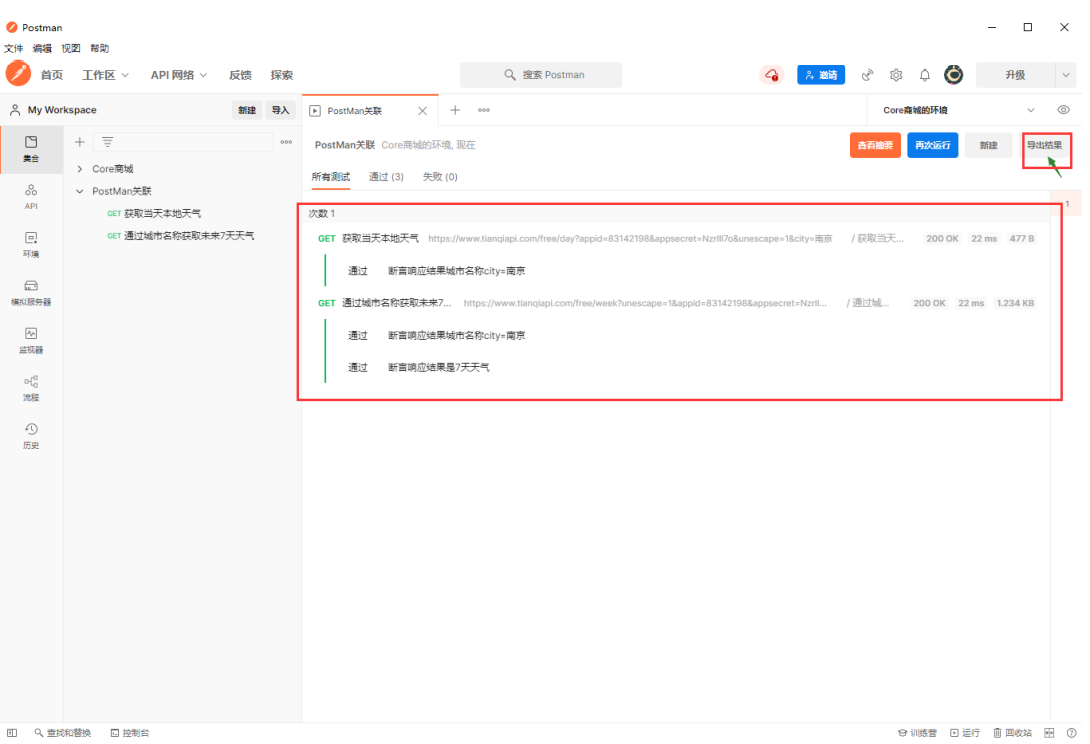Viewport: 1090px width, 744px height.
Task: Open Runner (运行) in status bar
Action: tap(965, 732)
